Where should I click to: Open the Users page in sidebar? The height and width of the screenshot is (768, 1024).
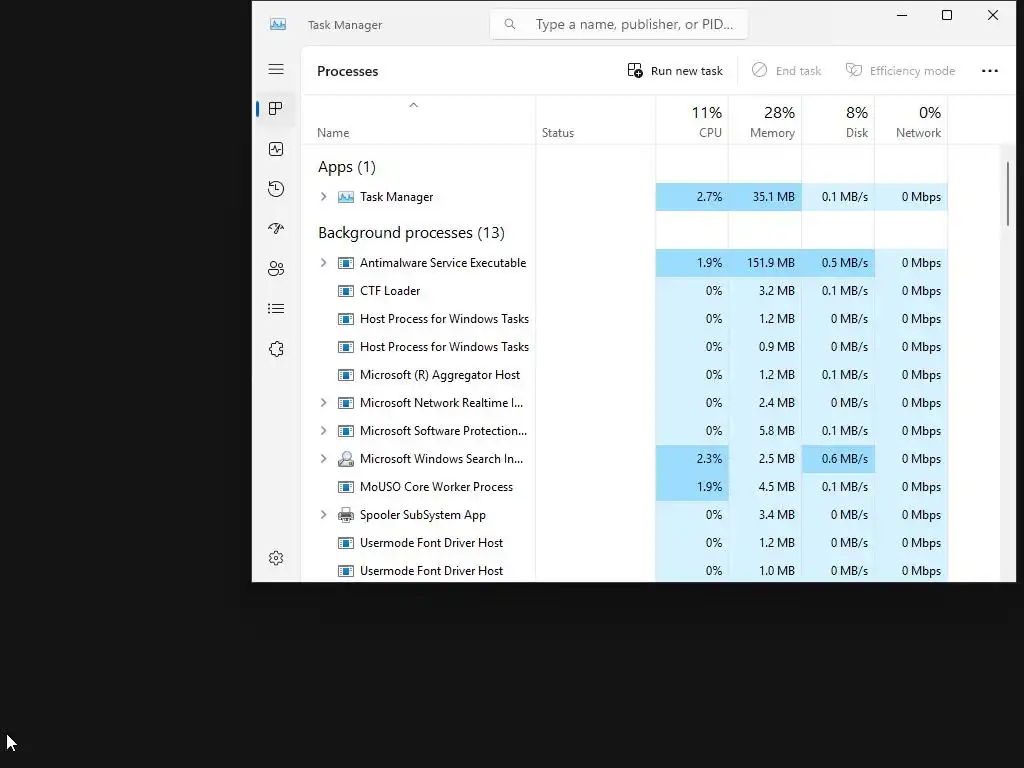click(x=276, y=268)
